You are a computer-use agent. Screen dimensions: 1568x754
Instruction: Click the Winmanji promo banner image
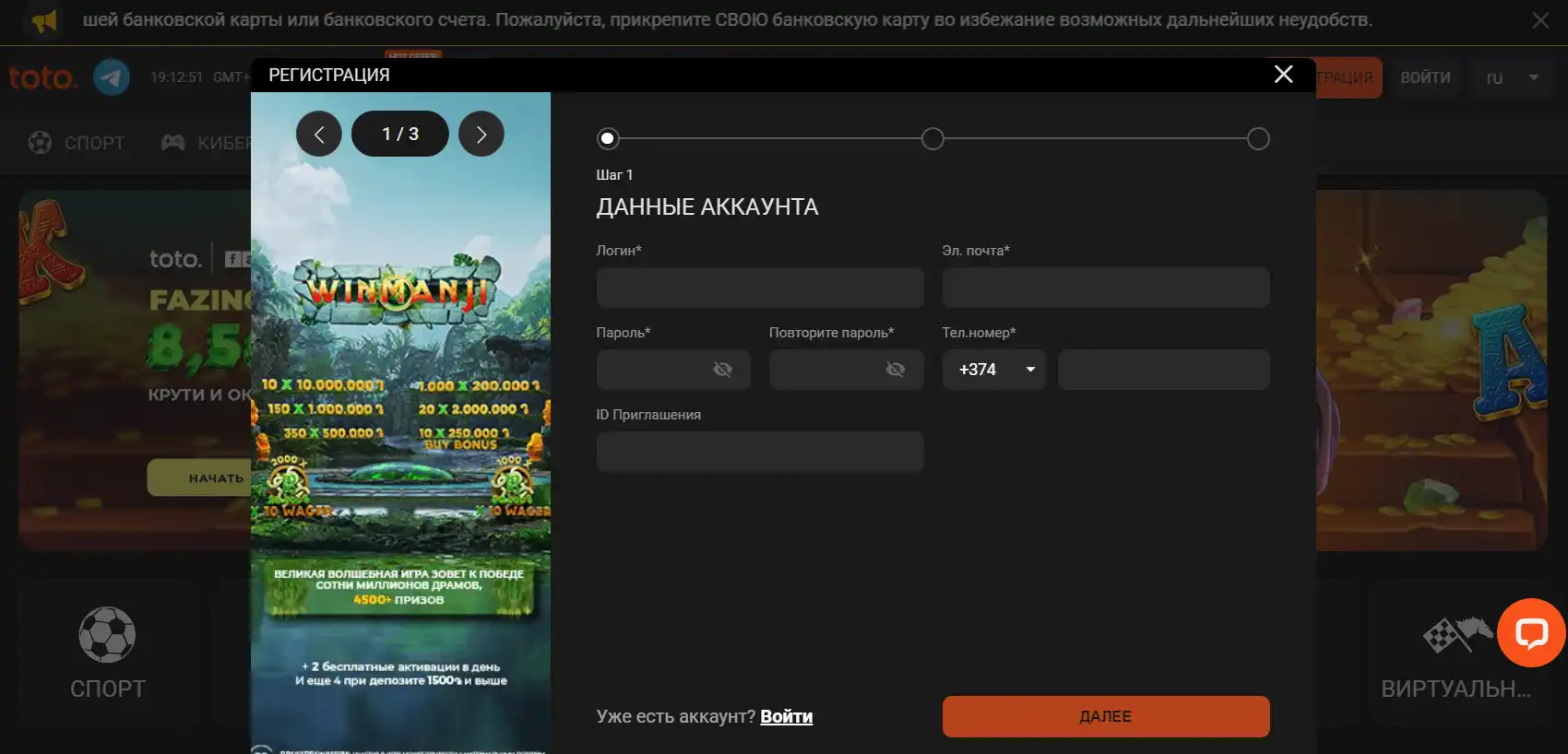pos(400,423)
